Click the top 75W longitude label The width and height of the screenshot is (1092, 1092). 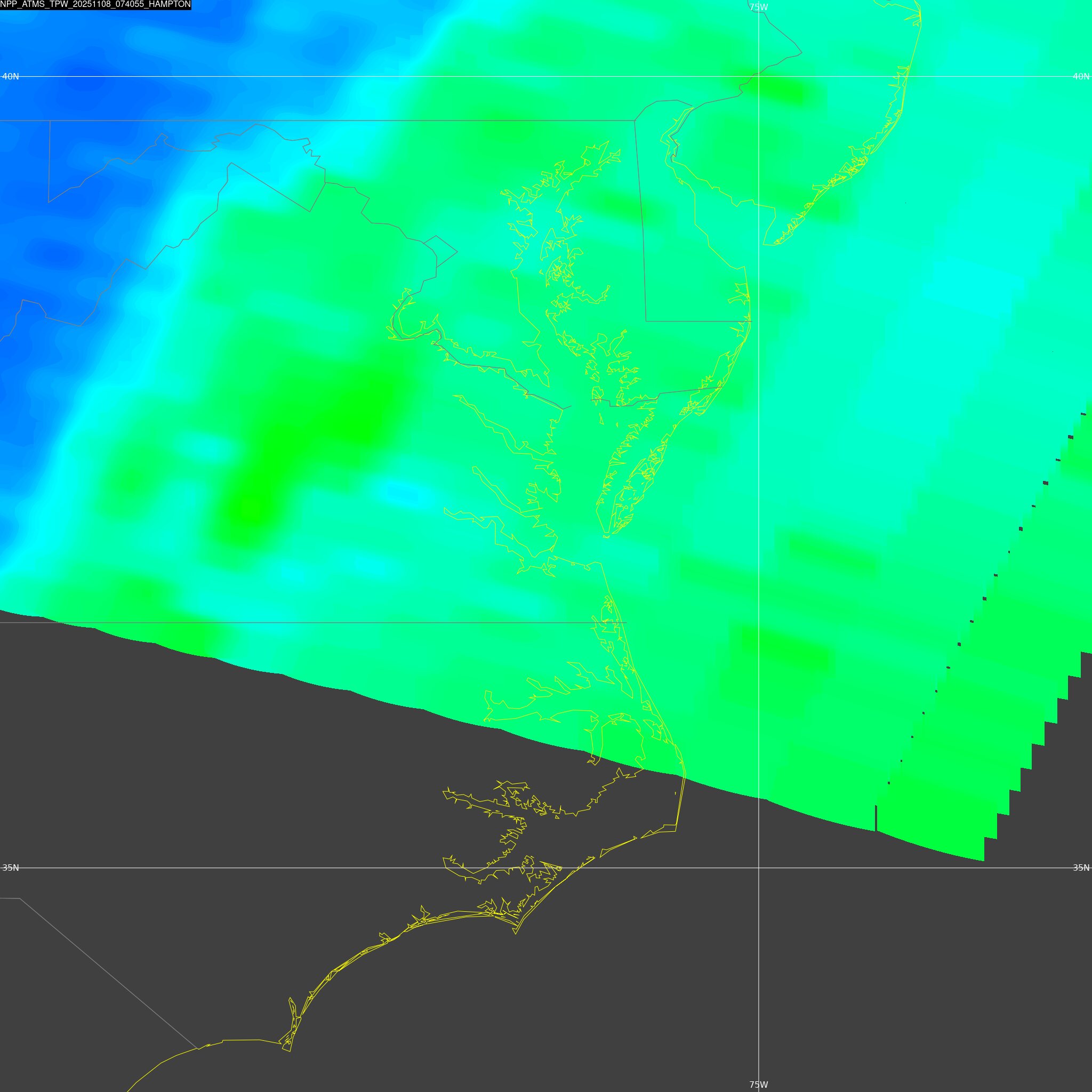[x=758, y=7]
